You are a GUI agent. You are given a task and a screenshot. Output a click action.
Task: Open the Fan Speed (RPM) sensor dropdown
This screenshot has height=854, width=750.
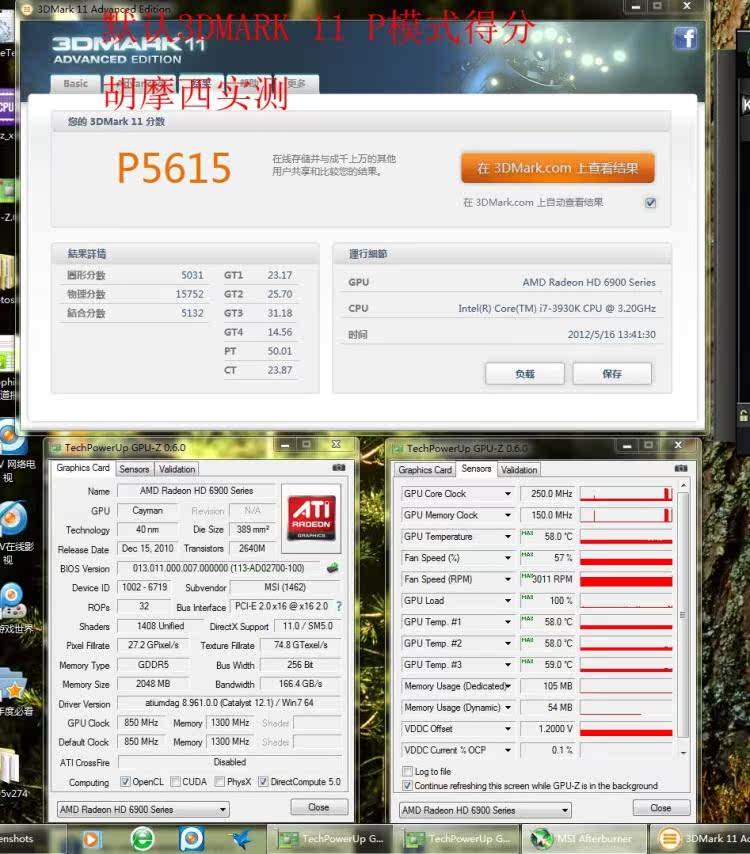508,579
